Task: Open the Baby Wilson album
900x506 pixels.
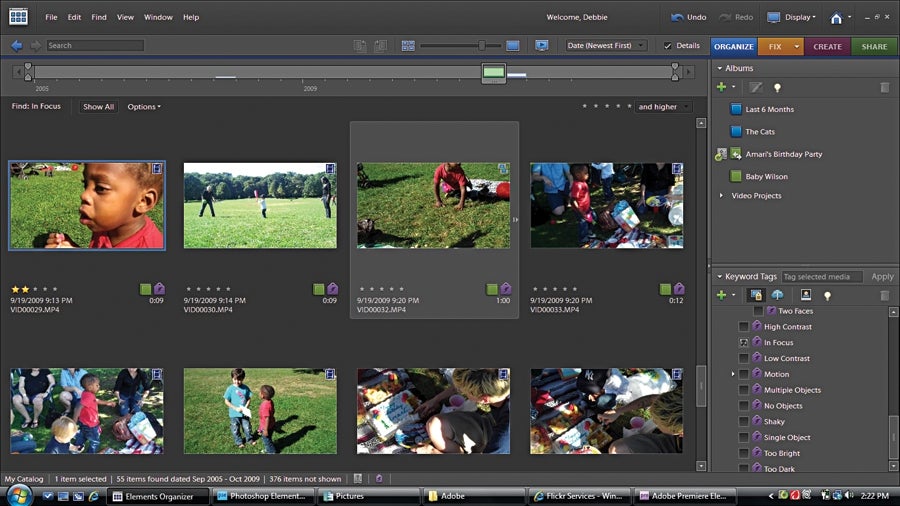Action: (766, 176)
